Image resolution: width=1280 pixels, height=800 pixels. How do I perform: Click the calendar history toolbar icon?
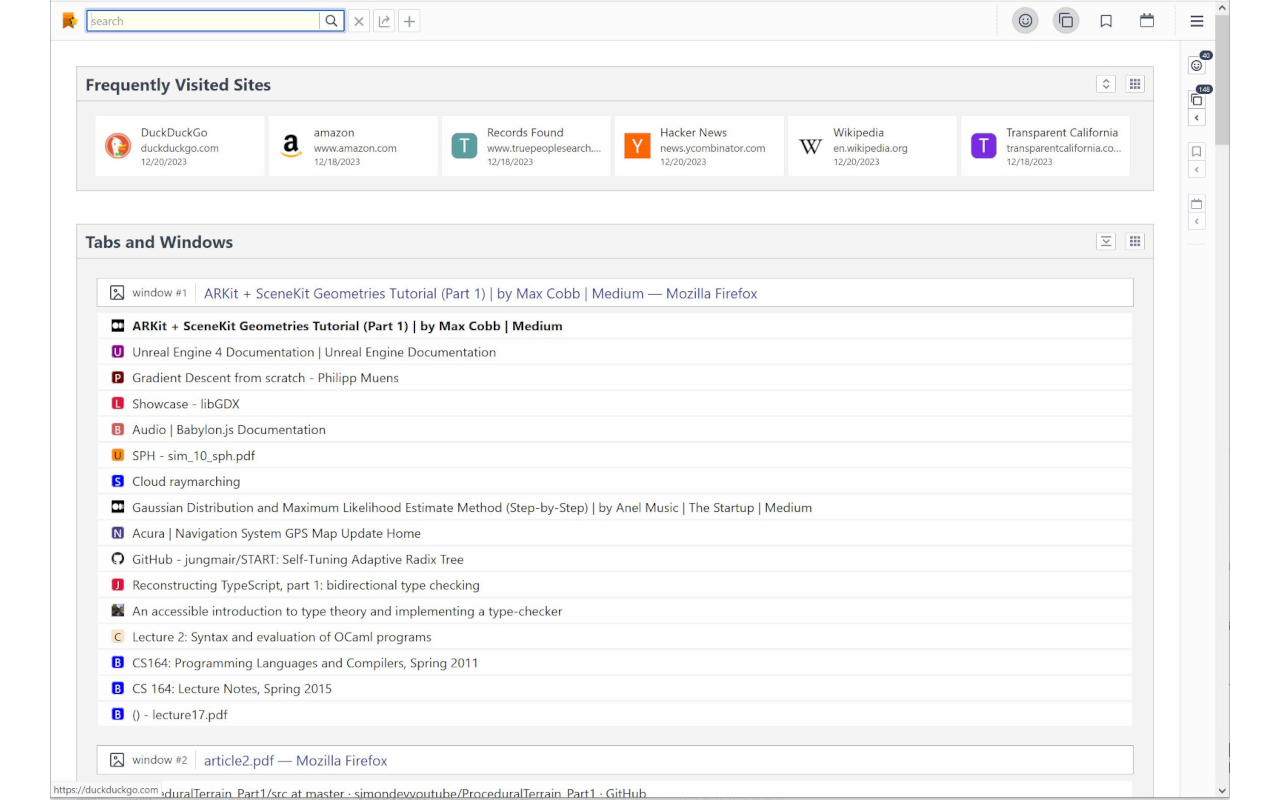coord(1147,21)
